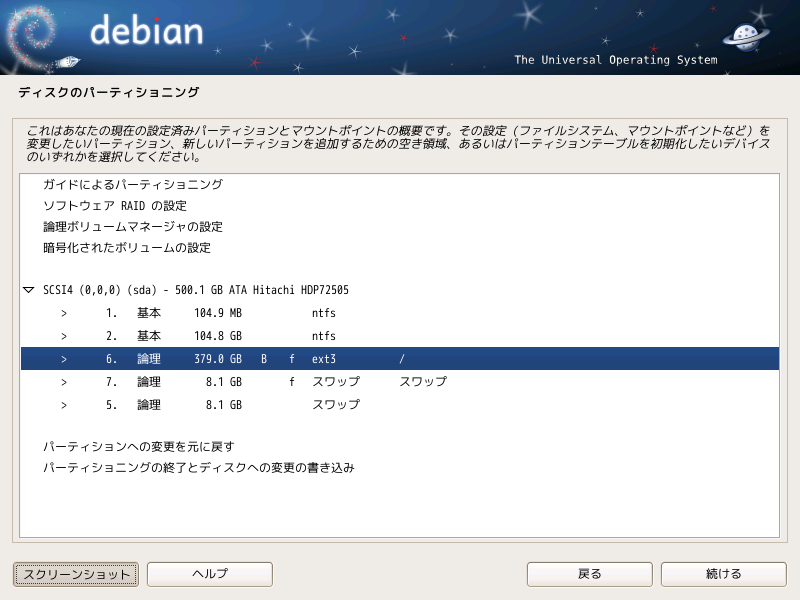
Task: Click the arrow beside partition 6
Action: point(64,359)
